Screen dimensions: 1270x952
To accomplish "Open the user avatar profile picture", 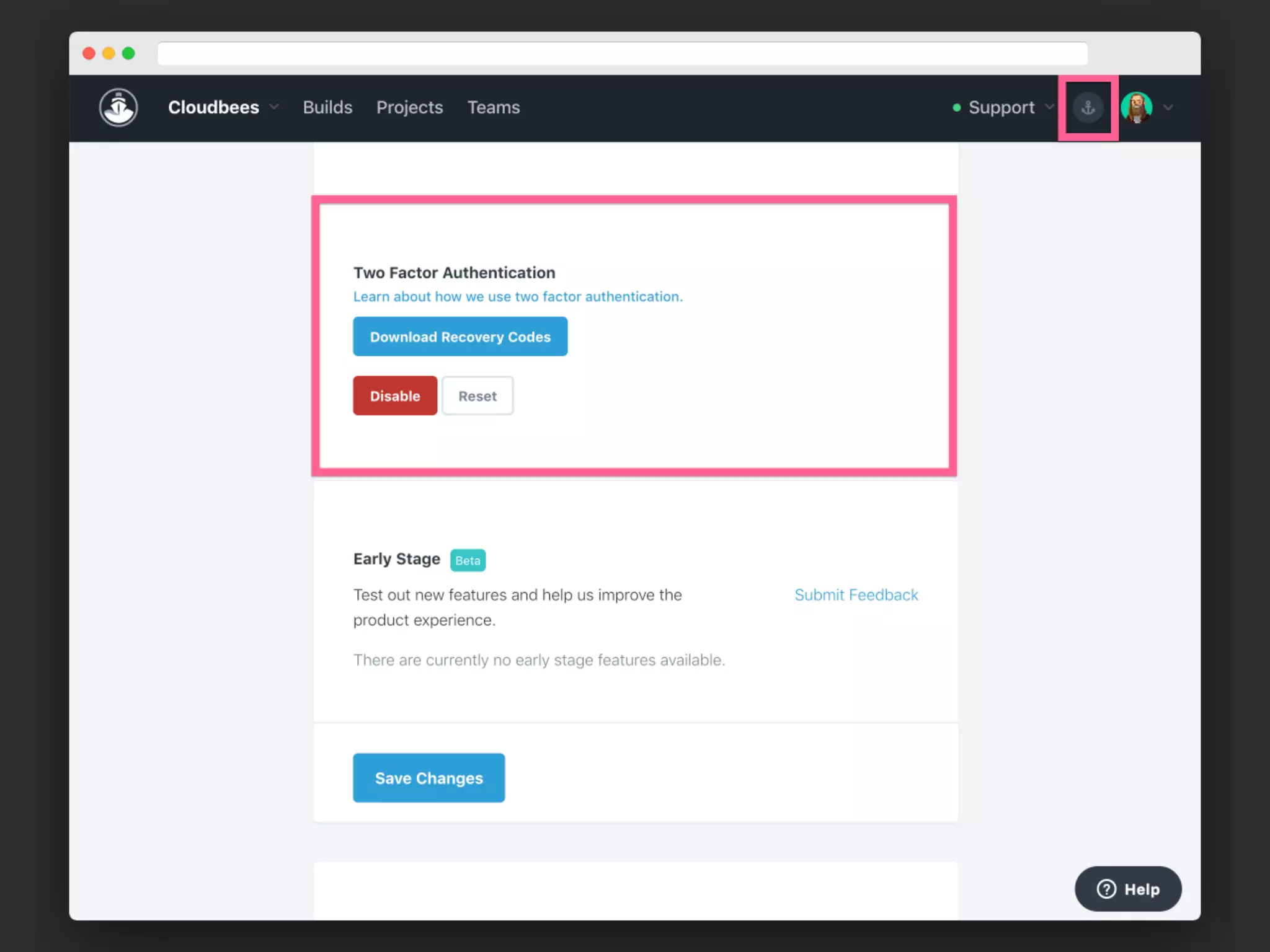I will tap(1137, 108).
